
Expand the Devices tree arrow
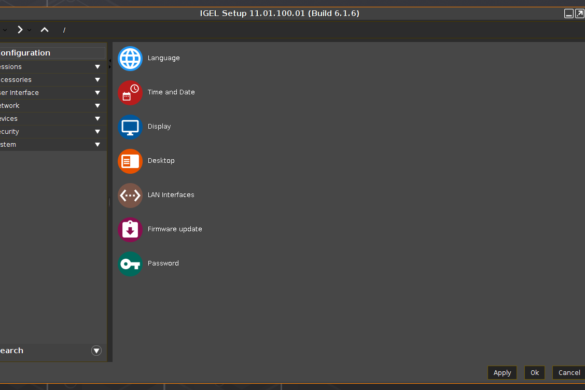tap(97, 119)
